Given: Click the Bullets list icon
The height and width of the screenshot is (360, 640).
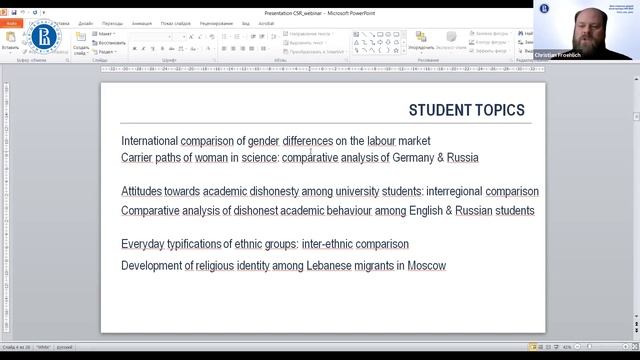Looking at the screenshot, I should pyautogui.click(x=225, y=37).
